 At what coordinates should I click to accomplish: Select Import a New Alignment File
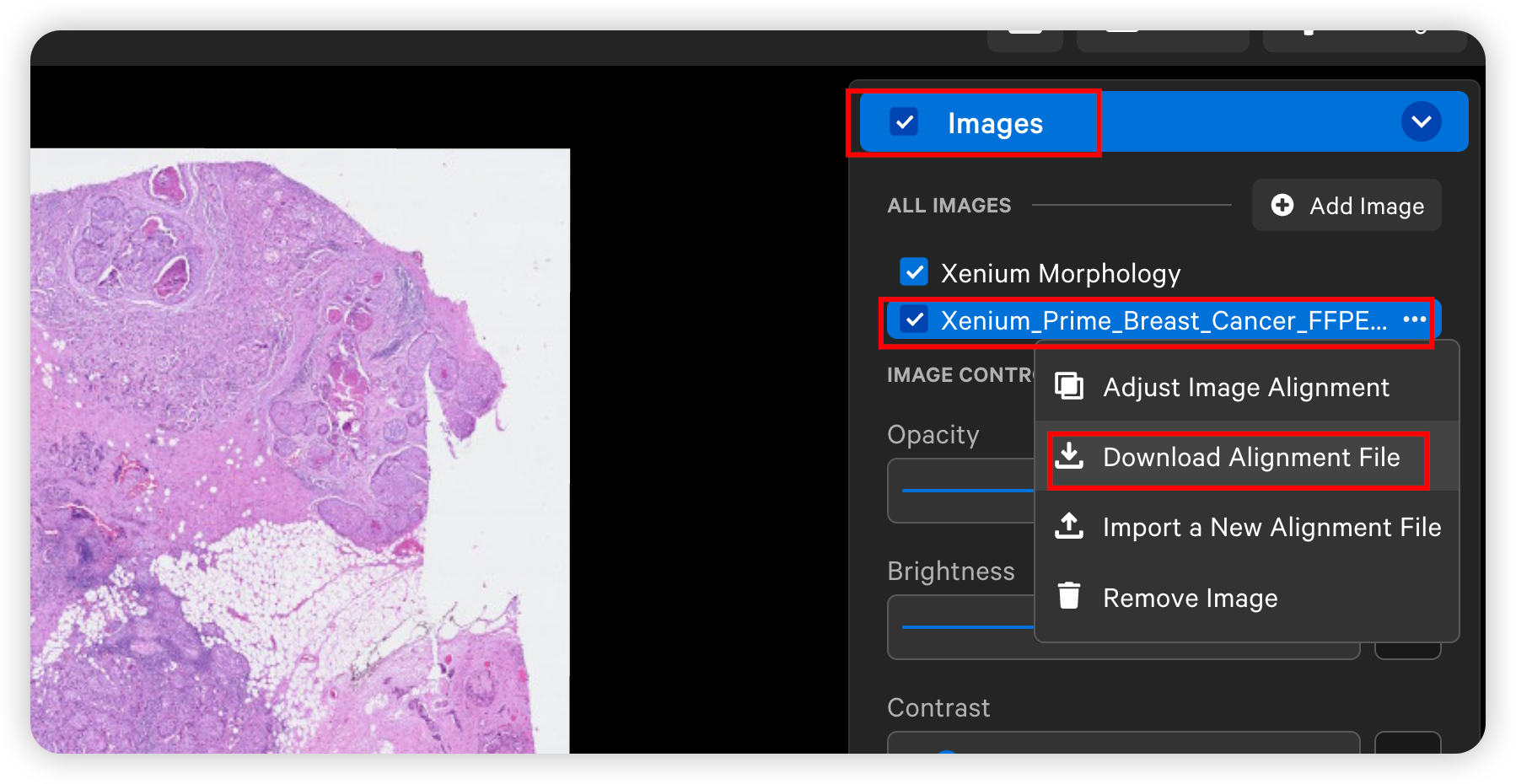(x=1271, y=526)
